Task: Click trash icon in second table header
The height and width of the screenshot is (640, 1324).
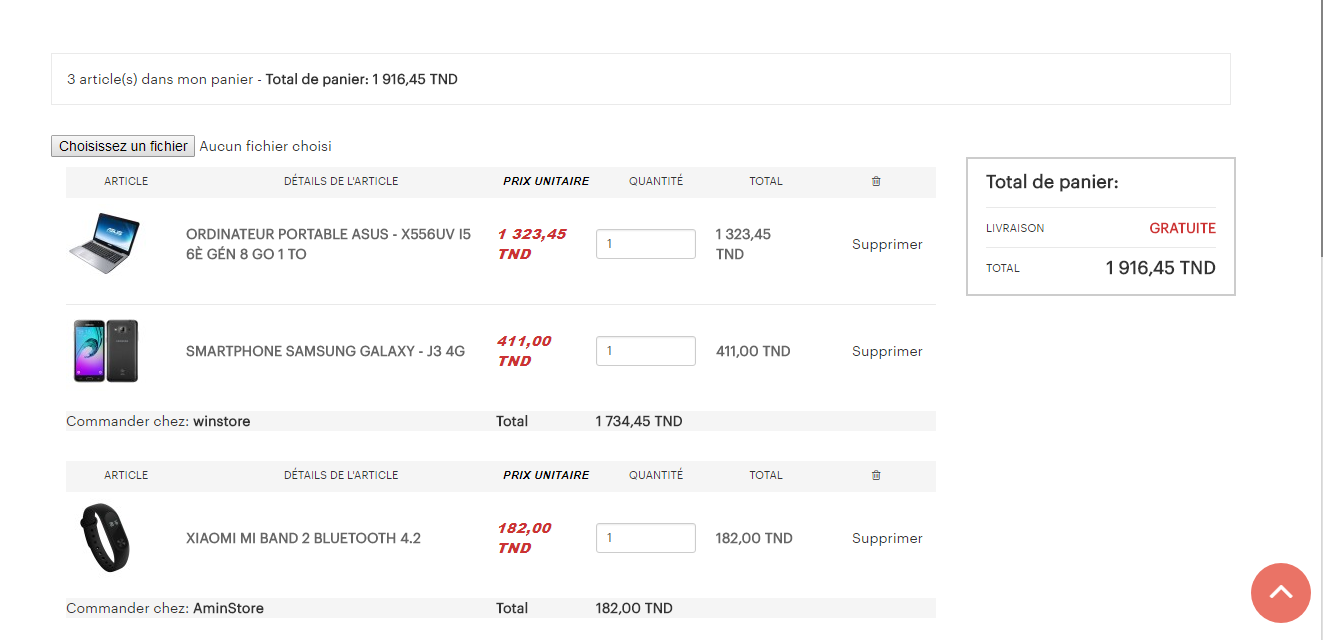Action: pyautogui.click(x=876, y=476)
